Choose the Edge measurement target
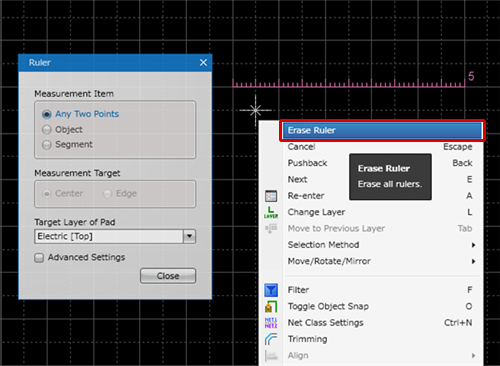The height and width of the screenshot is (366, 500). click(x=107, y=194)
